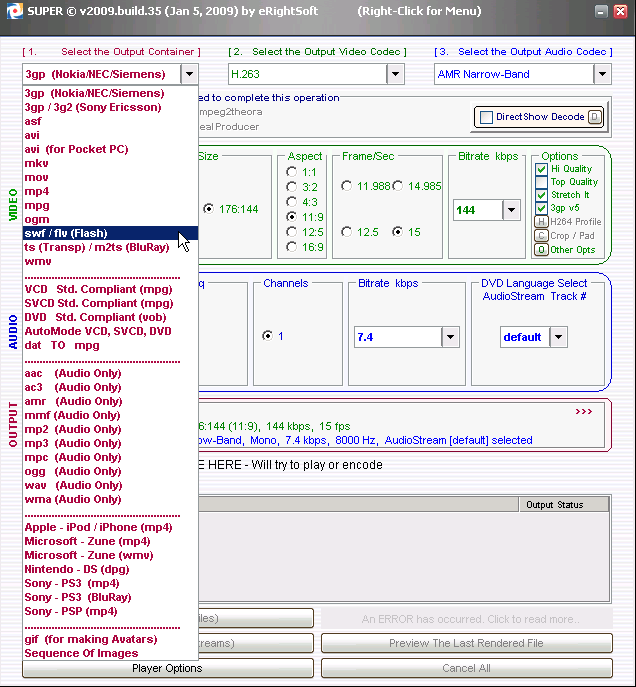Close the SUPER window
Image resolution: width=636 pixels, height=687 pixels.
pyautogui.click(x=620, y=11)
